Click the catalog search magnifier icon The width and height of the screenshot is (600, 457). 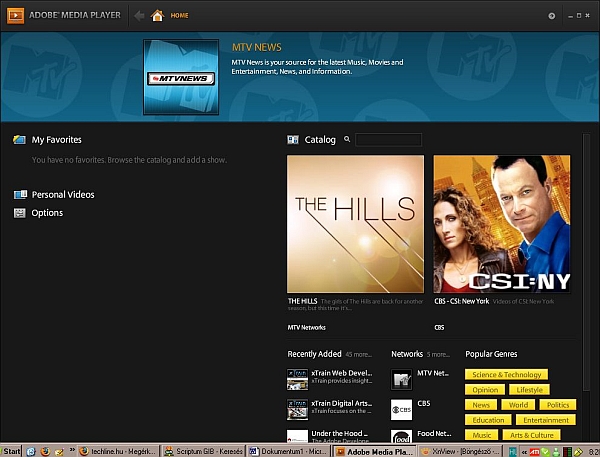point(347,139)
